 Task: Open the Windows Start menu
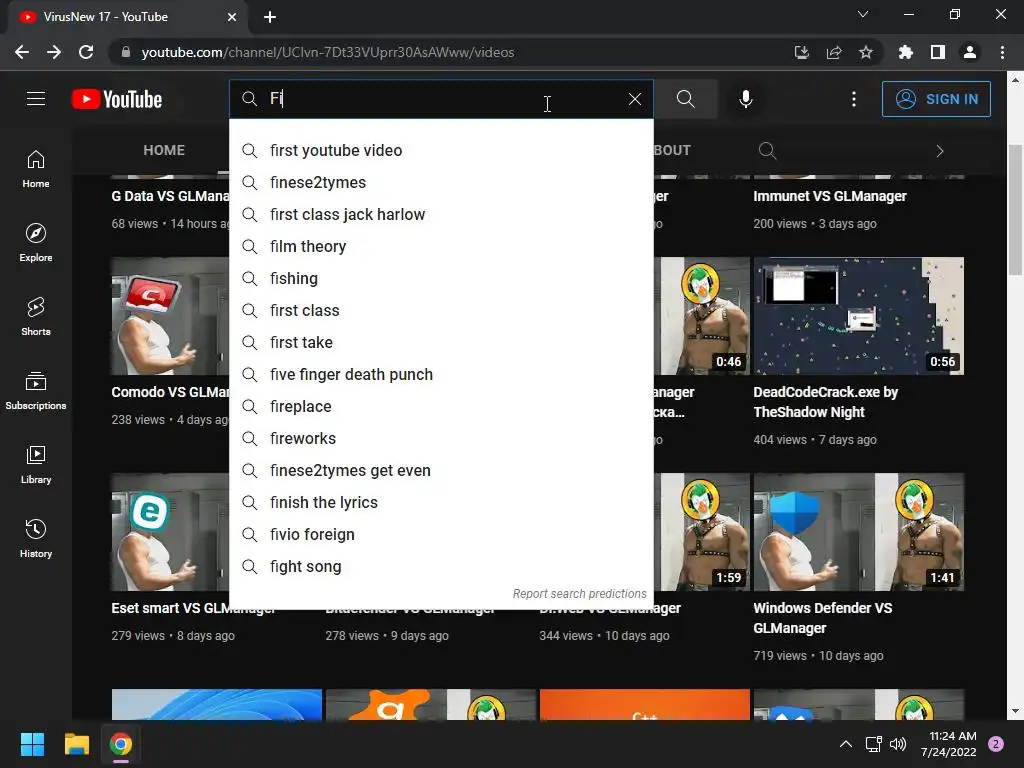pos(32,744)
